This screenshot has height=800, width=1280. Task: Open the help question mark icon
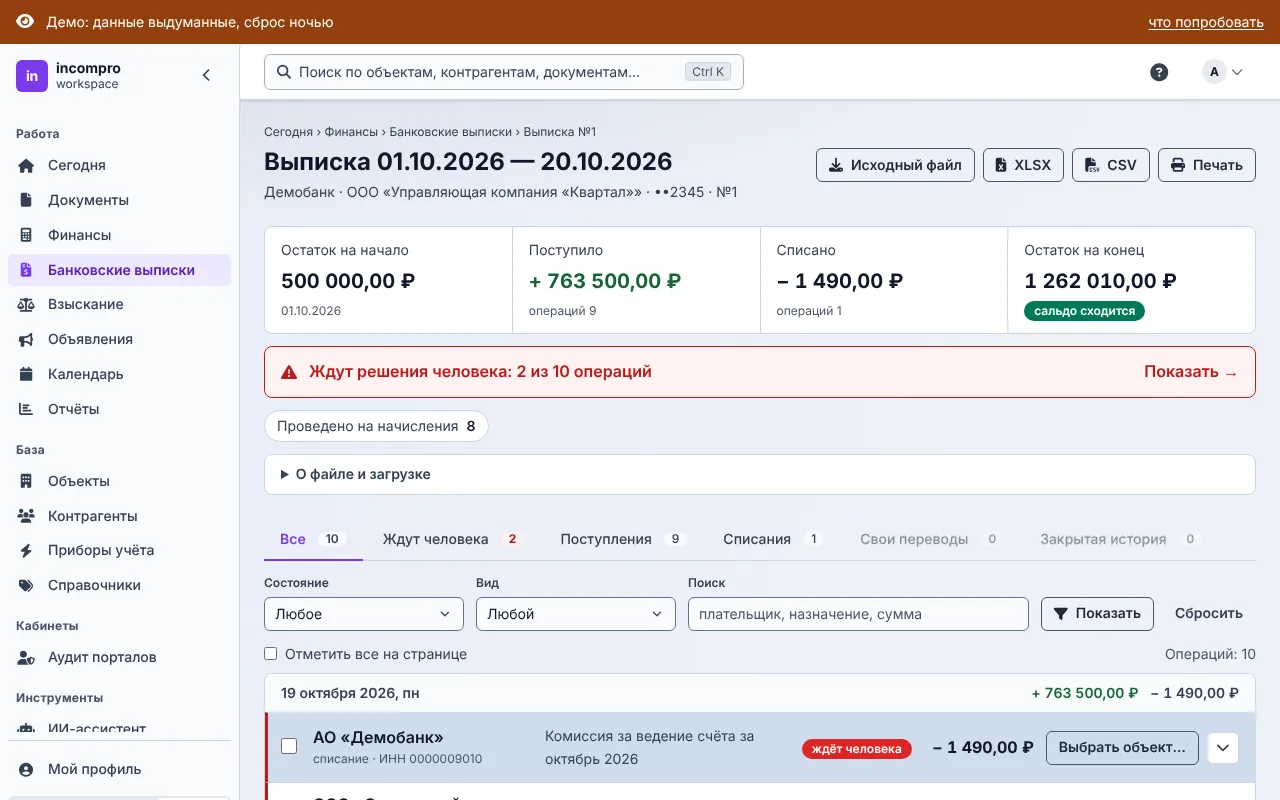point(1159,72)
